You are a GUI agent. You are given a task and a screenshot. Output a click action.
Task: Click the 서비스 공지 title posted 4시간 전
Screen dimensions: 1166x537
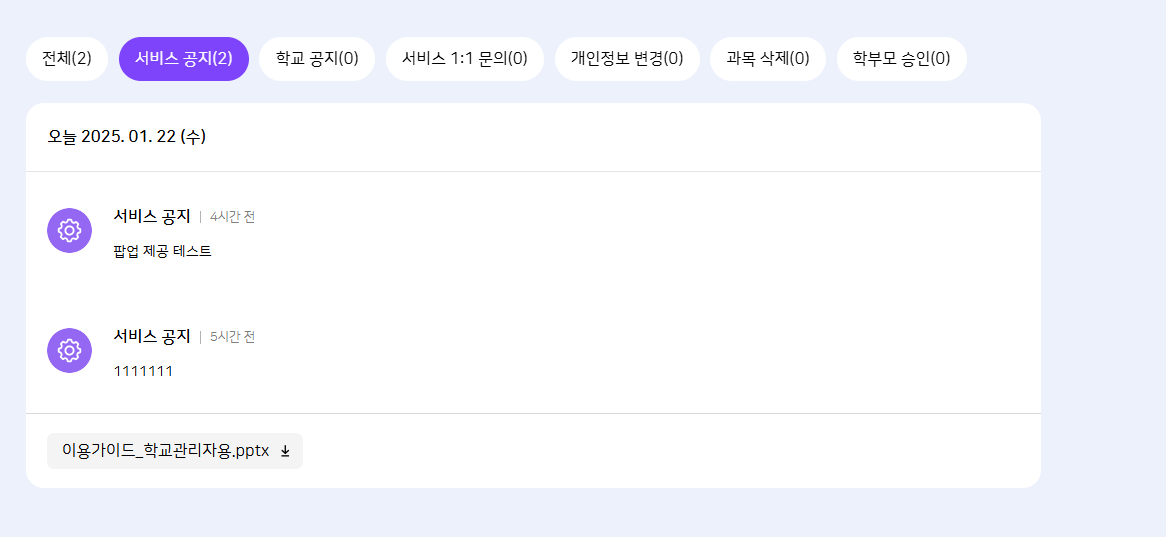tap(152, 216)
